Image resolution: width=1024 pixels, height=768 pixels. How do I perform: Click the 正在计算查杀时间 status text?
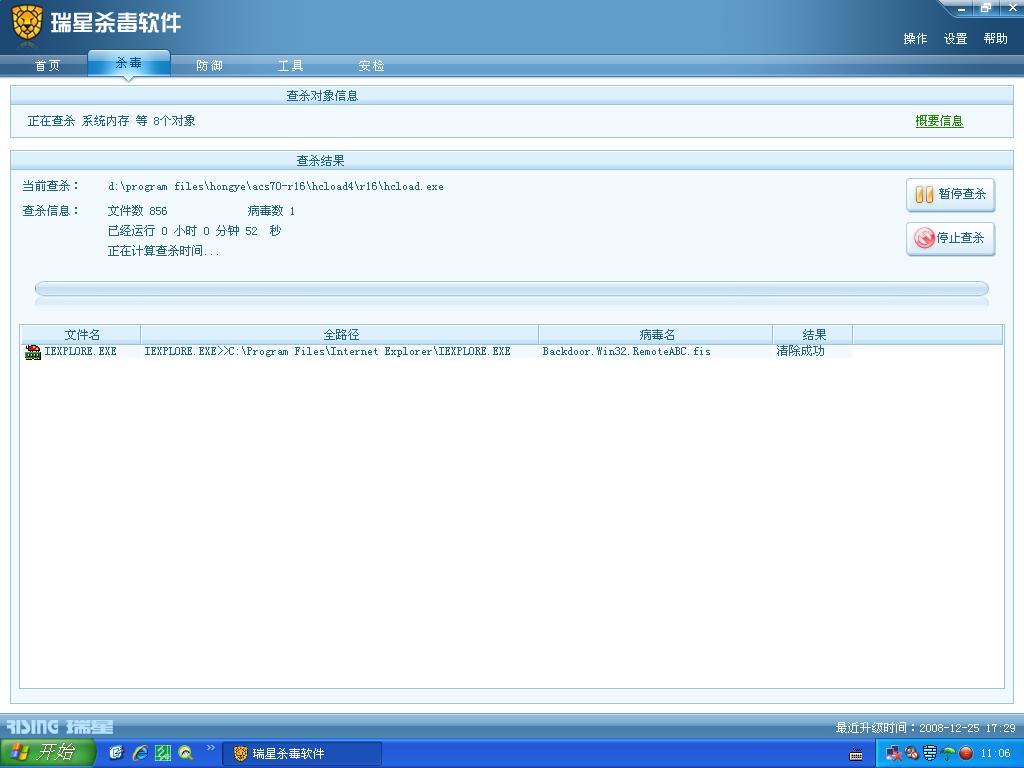pyautogui.click(x=163, y=251)
